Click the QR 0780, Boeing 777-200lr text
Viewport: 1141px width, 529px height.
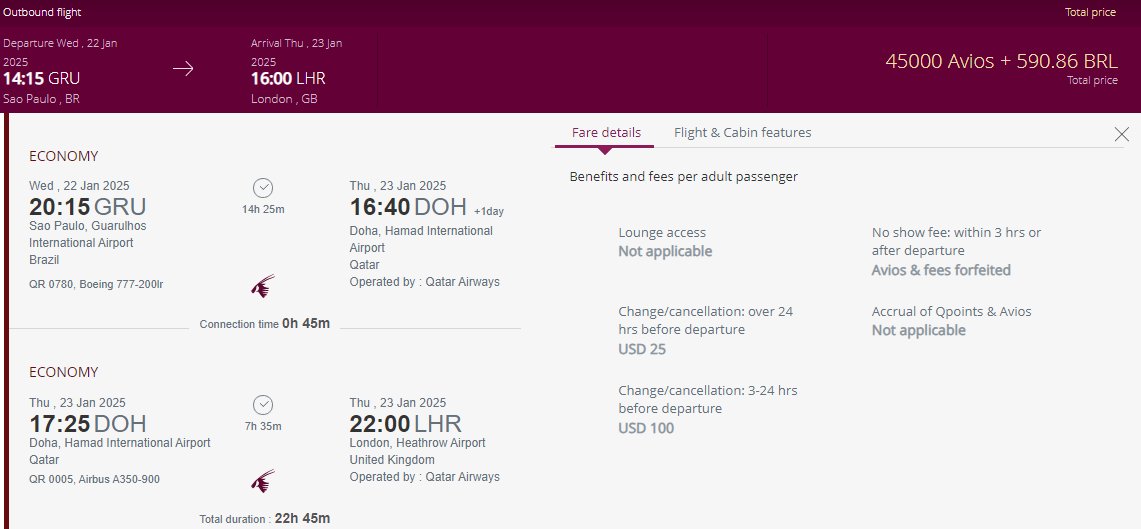click(96, 284)
